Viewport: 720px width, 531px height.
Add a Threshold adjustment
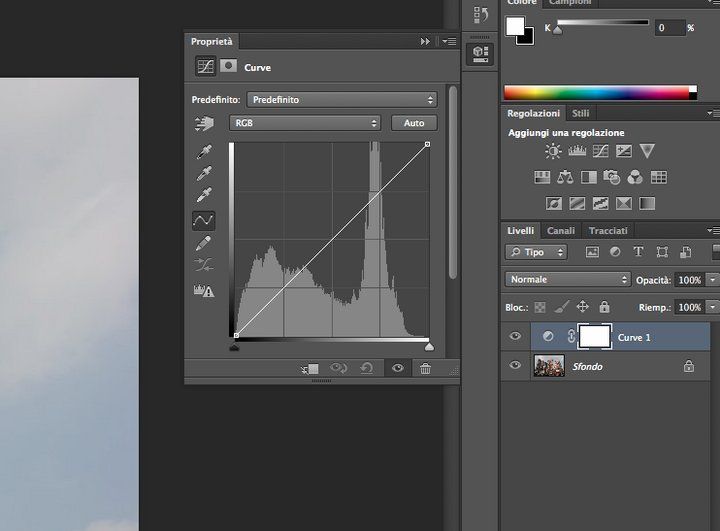(600, 203)
